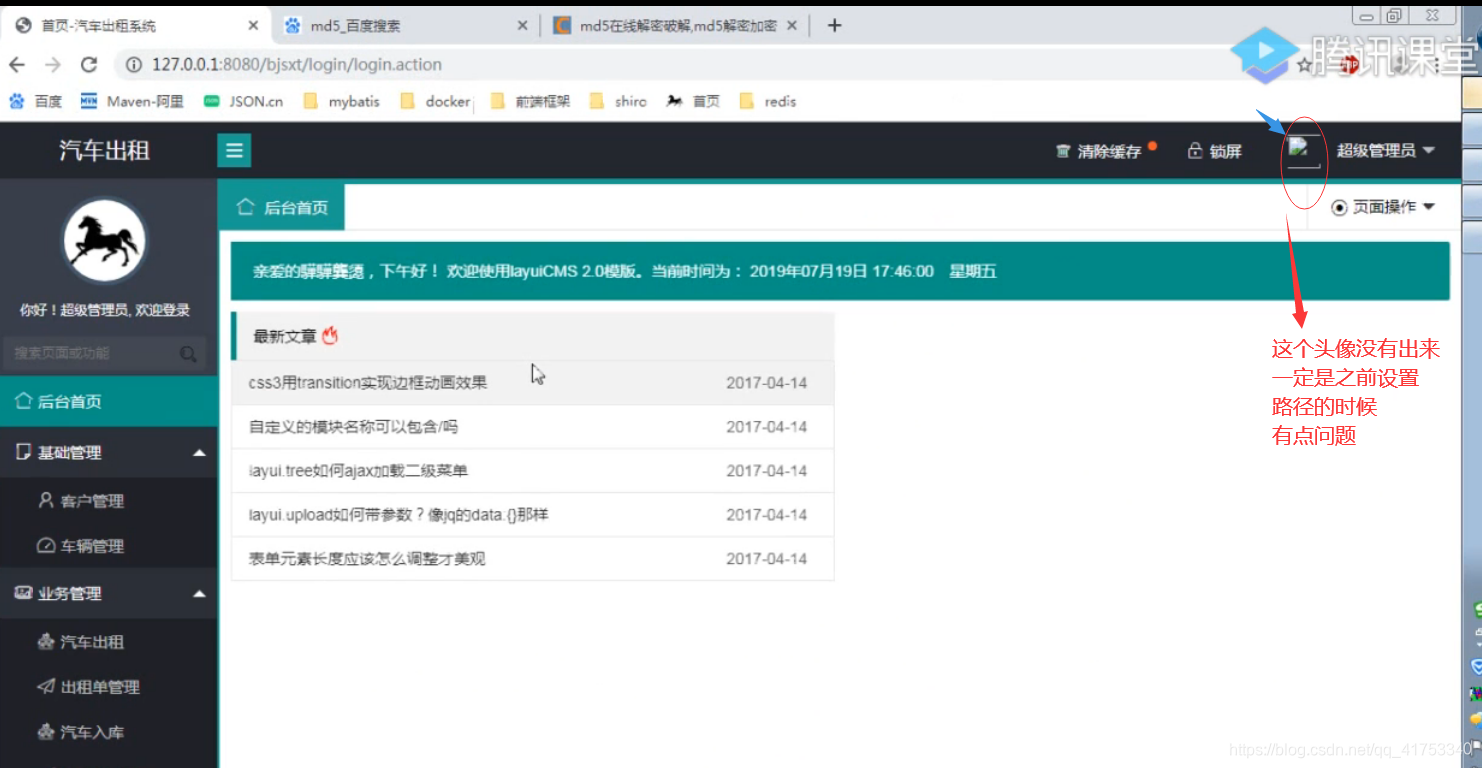
Task: Open the shiro bookmark folder
Action: pos(618,101)
